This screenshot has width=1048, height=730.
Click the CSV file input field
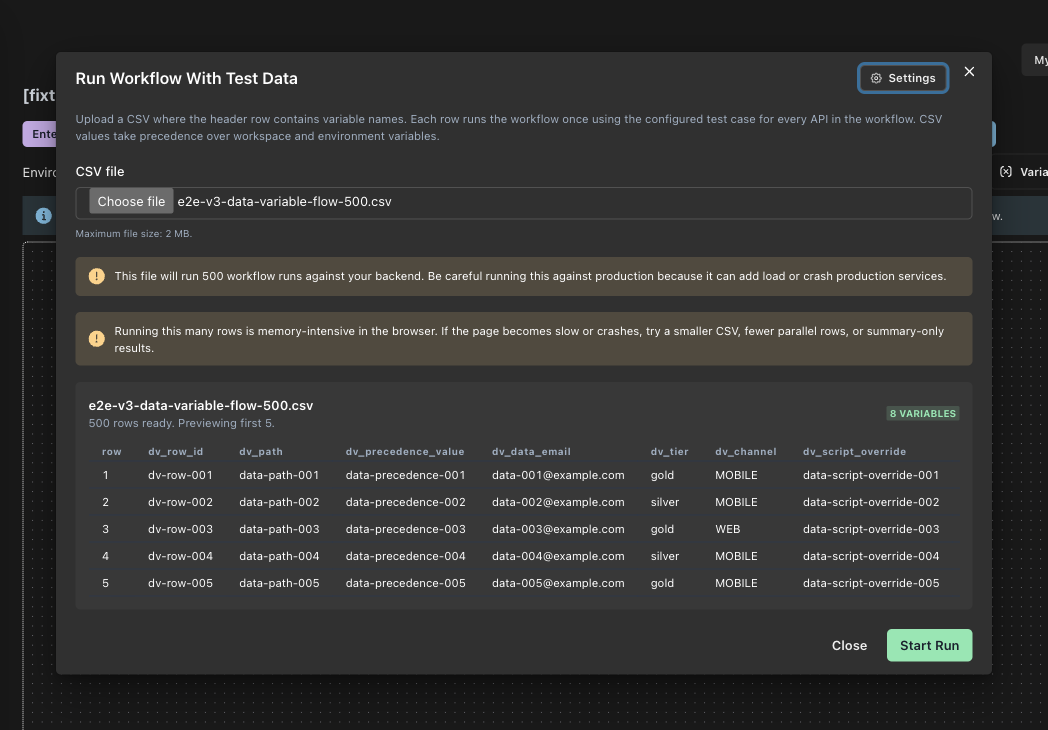click(x=523, y=203)
